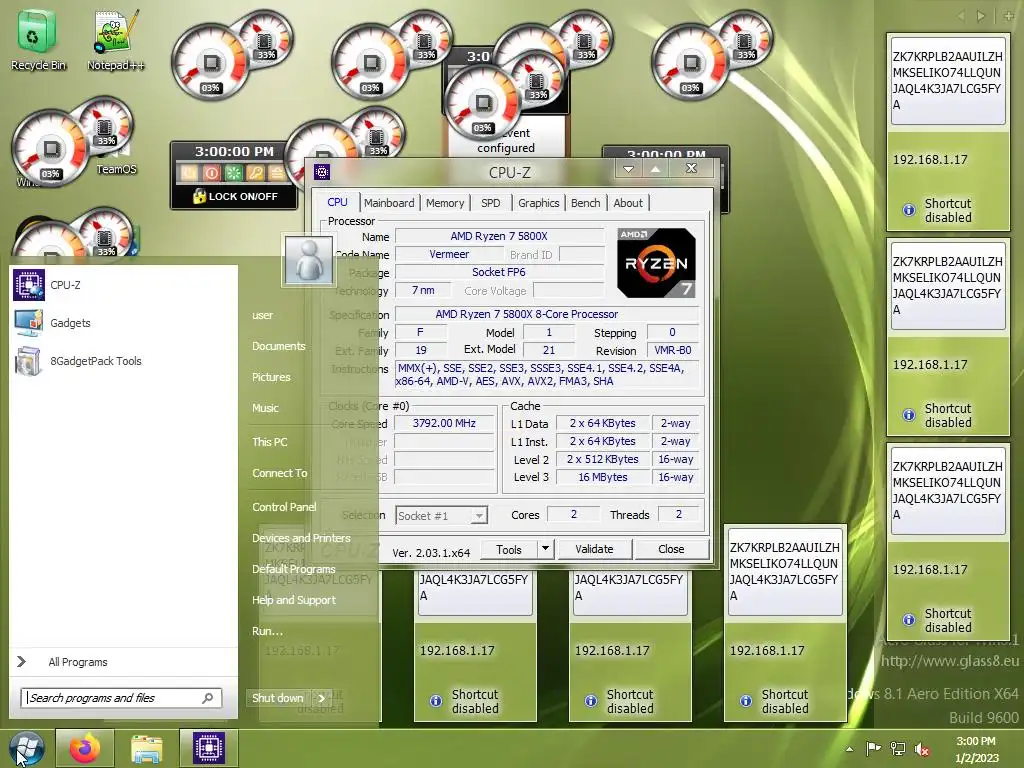Open the network tray icon
Screen dimensions: 1024x768
click(898, 749)
